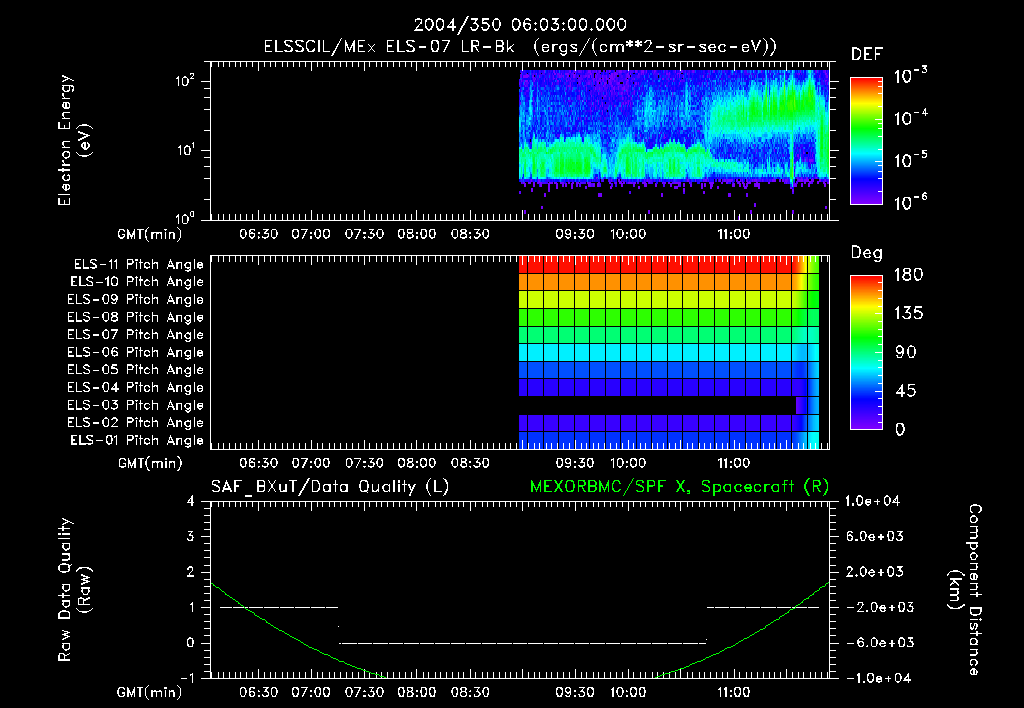The width and height of the screenshot is (1024, 708).
Task: Select the ELS-01 Pitch Angle row label
Action: 137,440
